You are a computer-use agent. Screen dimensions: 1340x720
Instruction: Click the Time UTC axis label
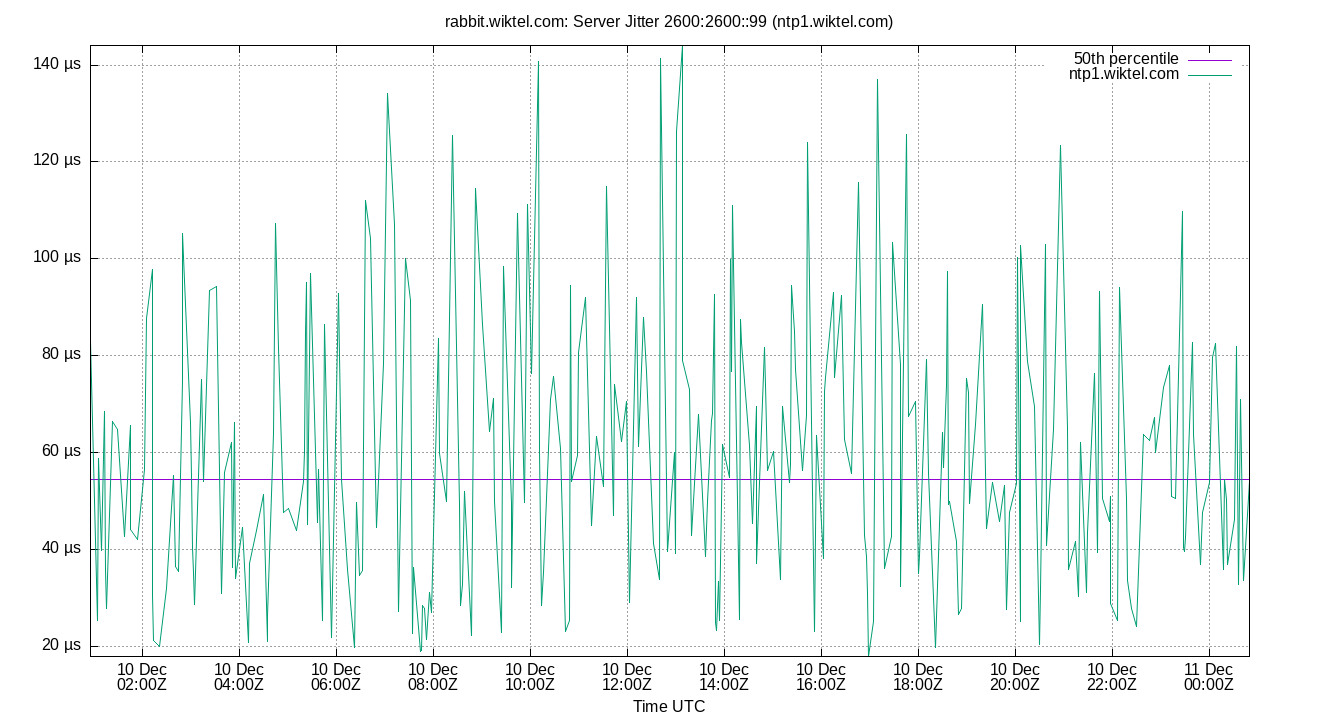[x=669, y=707]
